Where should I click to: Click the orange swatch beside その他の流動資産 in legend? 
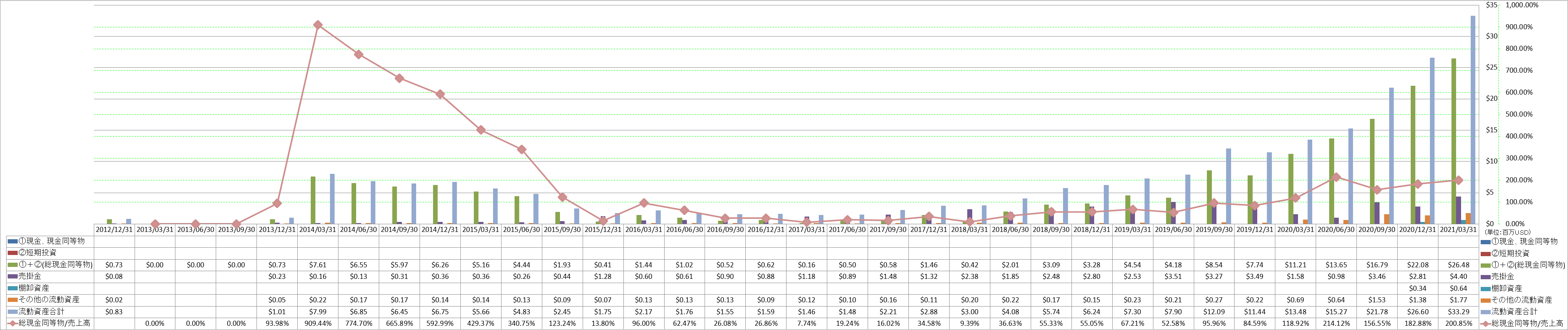pyautogui.click(x=1486, y=300)
